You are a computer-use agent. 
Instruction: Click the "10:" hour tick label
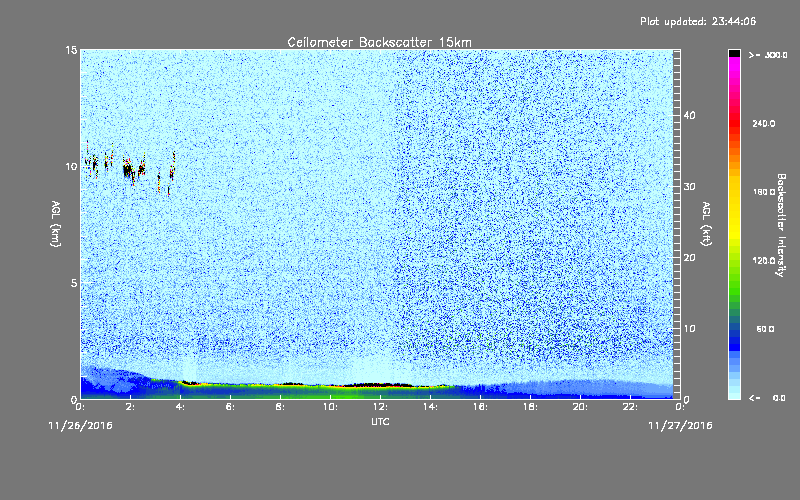330,407
